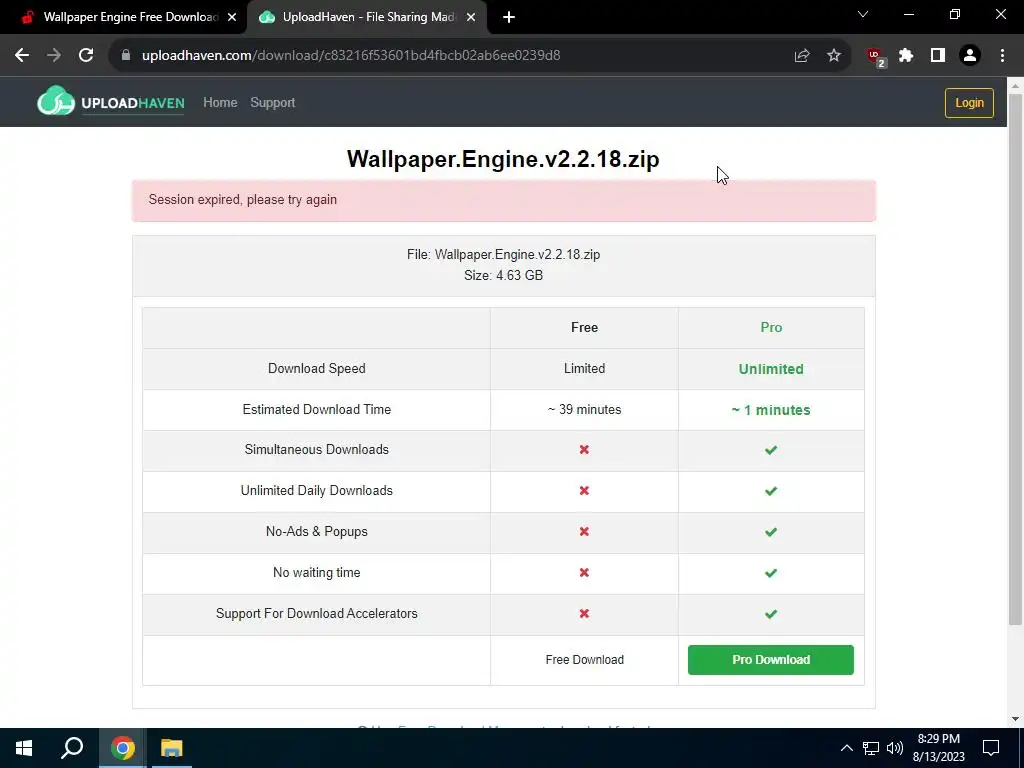Click the 'Support For Download Accelerators' row label
Viewport: 1024px width, 768px height.
pos(317,613)
